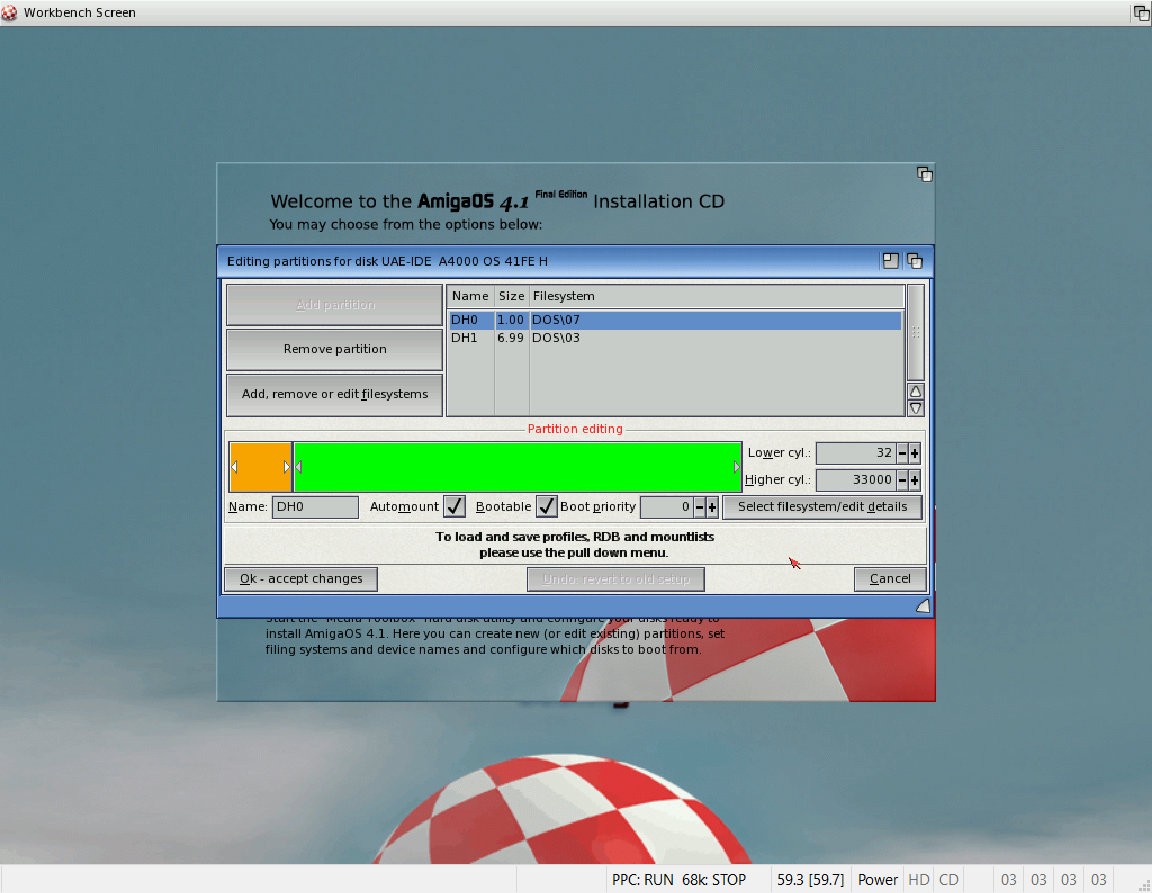
Task: Click the partition list vertical scrollbar
Action: point(915,333)
